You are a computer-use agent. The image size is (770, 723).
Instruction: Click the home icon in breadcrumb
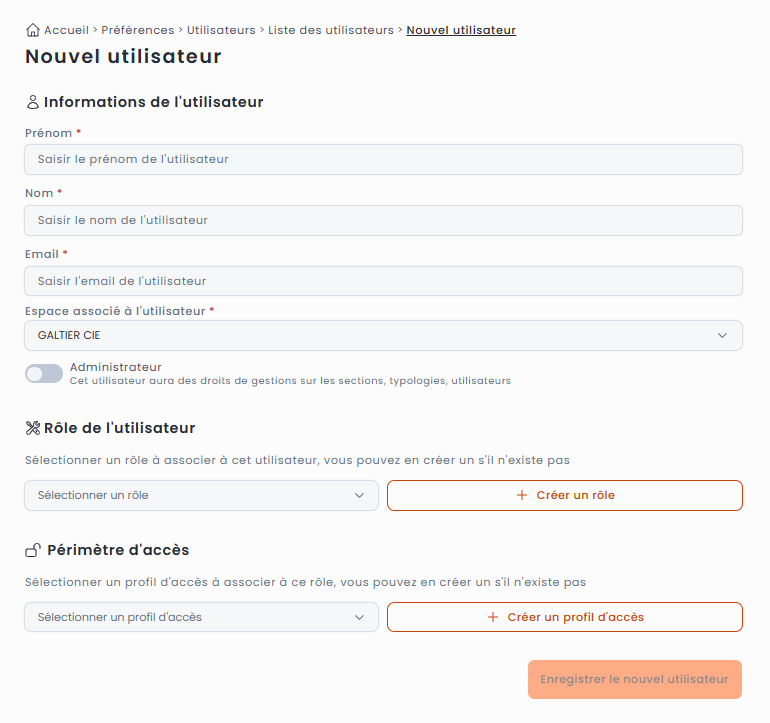coord(33,30)
